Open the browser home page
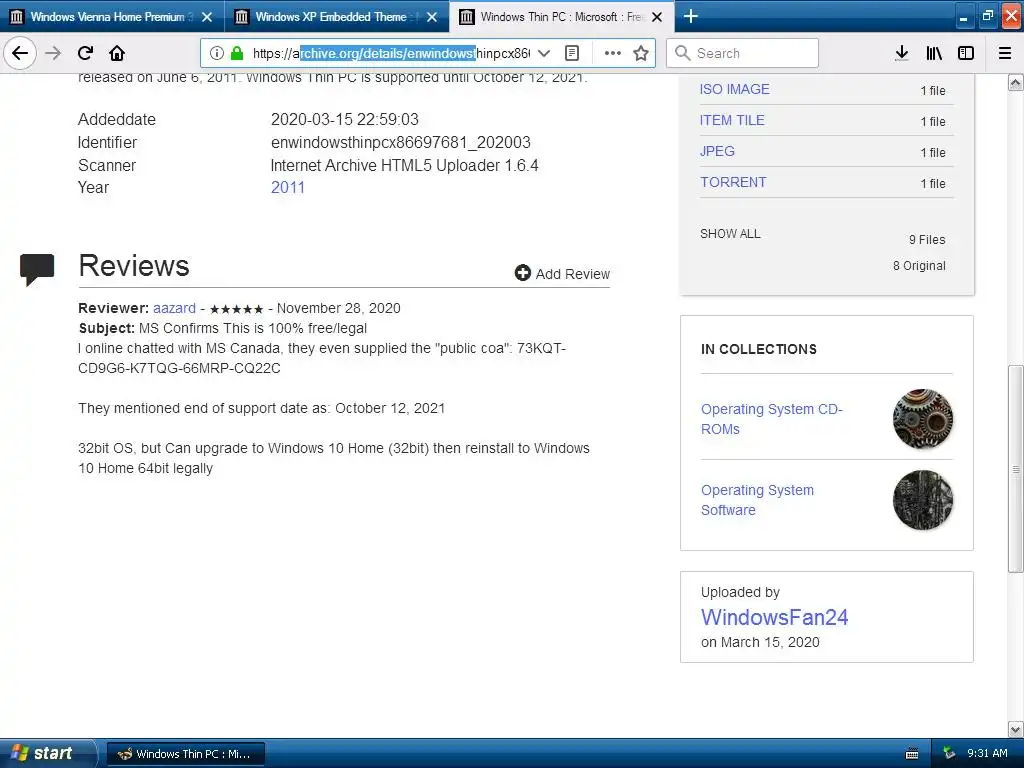Viewport: 1024px width, 768px height. tap(117, 53)
